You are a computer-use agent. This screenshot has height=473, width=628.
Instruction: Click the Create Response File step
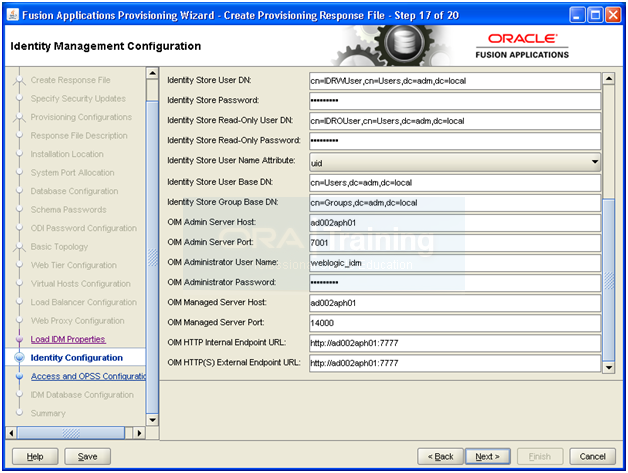(70, 80)
